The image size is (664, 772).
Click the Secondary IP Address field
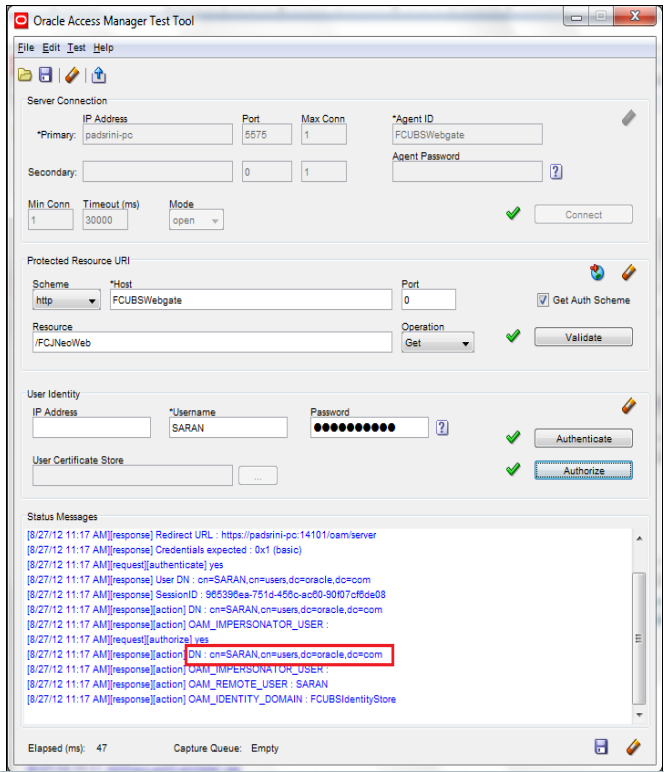158,171
